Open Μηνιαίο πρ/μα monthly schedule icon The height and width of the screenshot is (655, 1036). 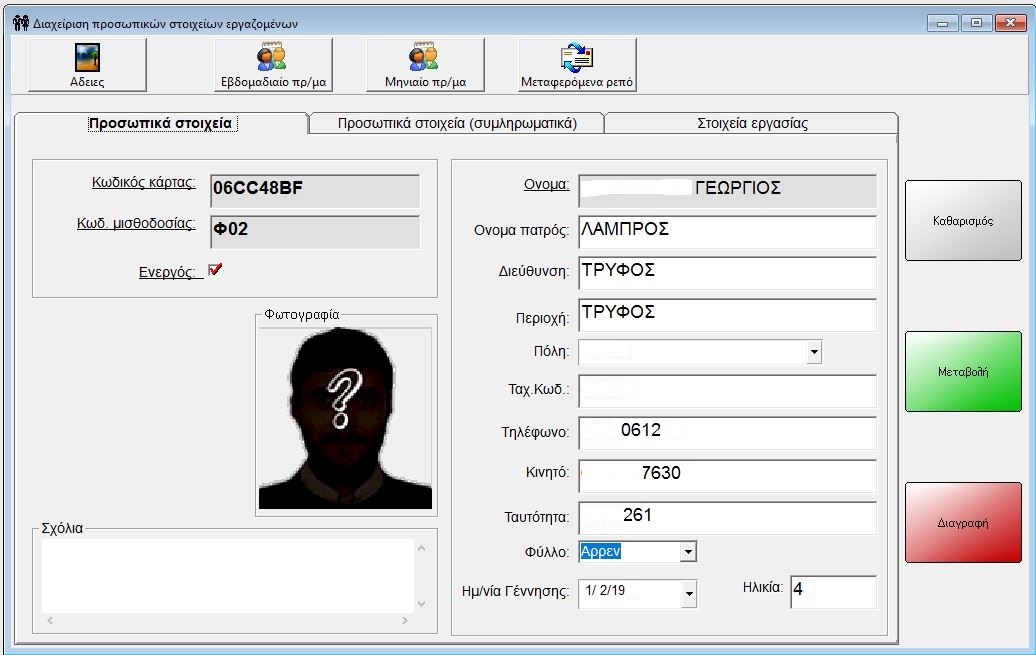[425, 66]
